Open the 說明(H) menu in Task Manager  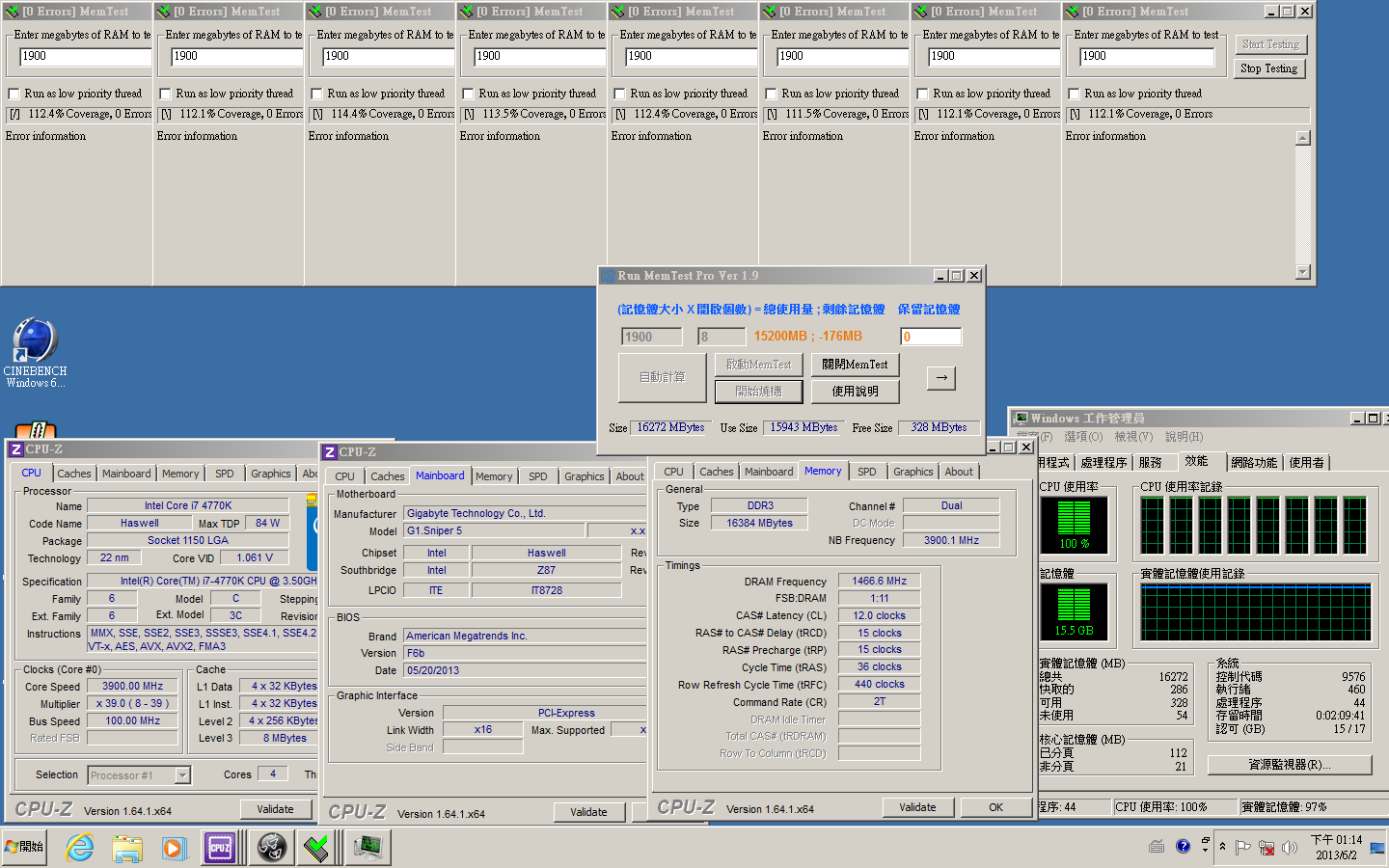[x=1184, y=437]
